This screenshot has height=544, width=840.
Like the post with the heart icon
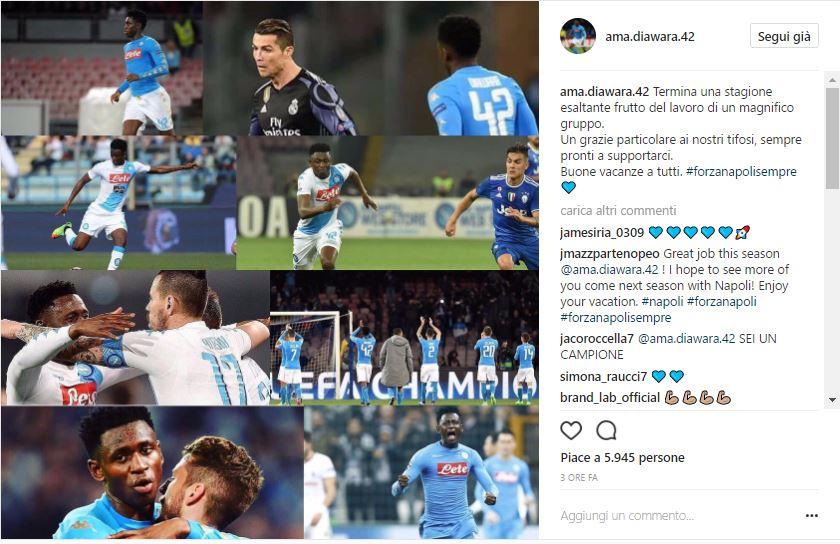point(571,430)
